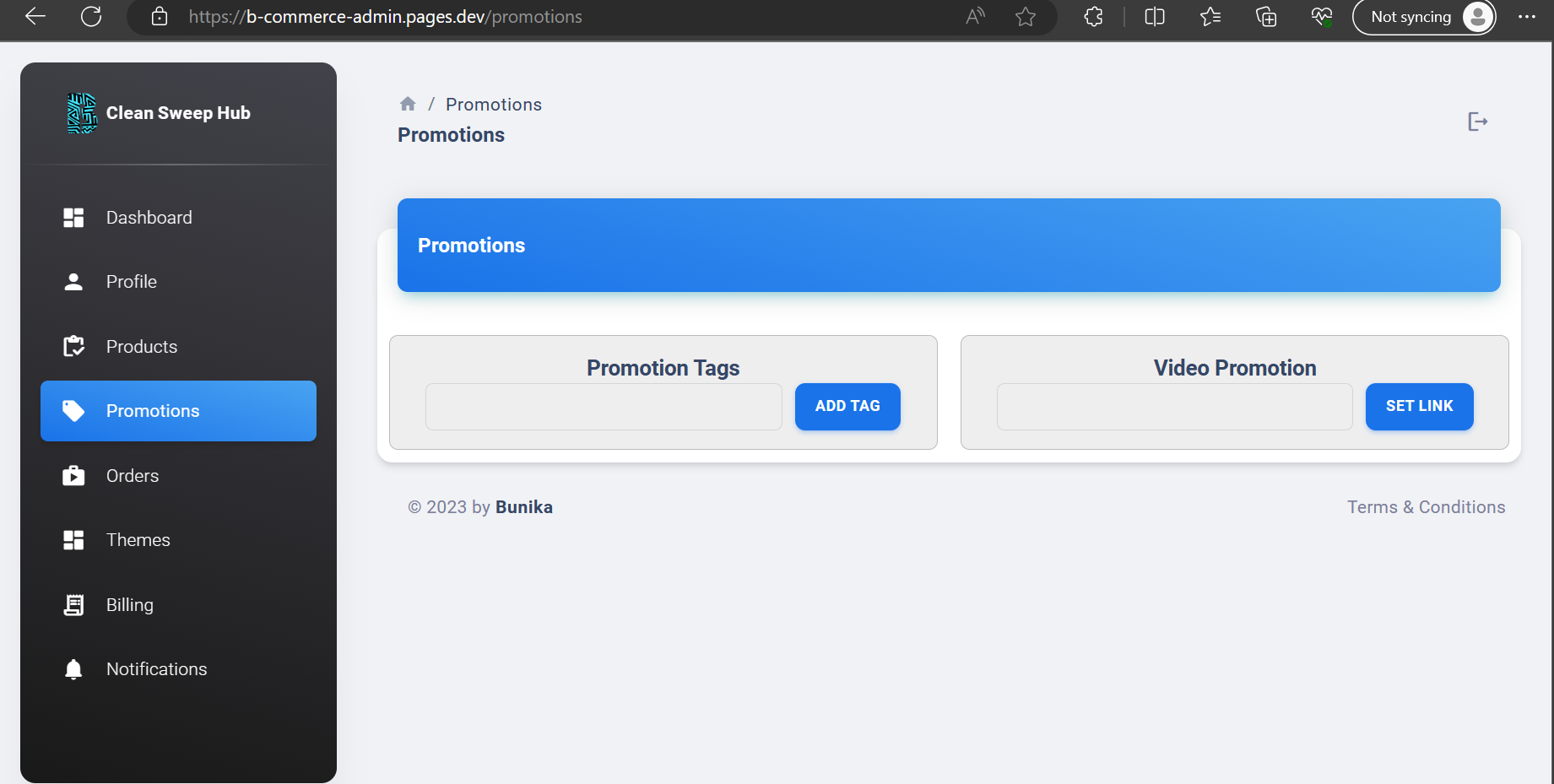Open the Not syncing account menu
The height and width of the screenshot is (784, 1554).
coord(1423,16)
